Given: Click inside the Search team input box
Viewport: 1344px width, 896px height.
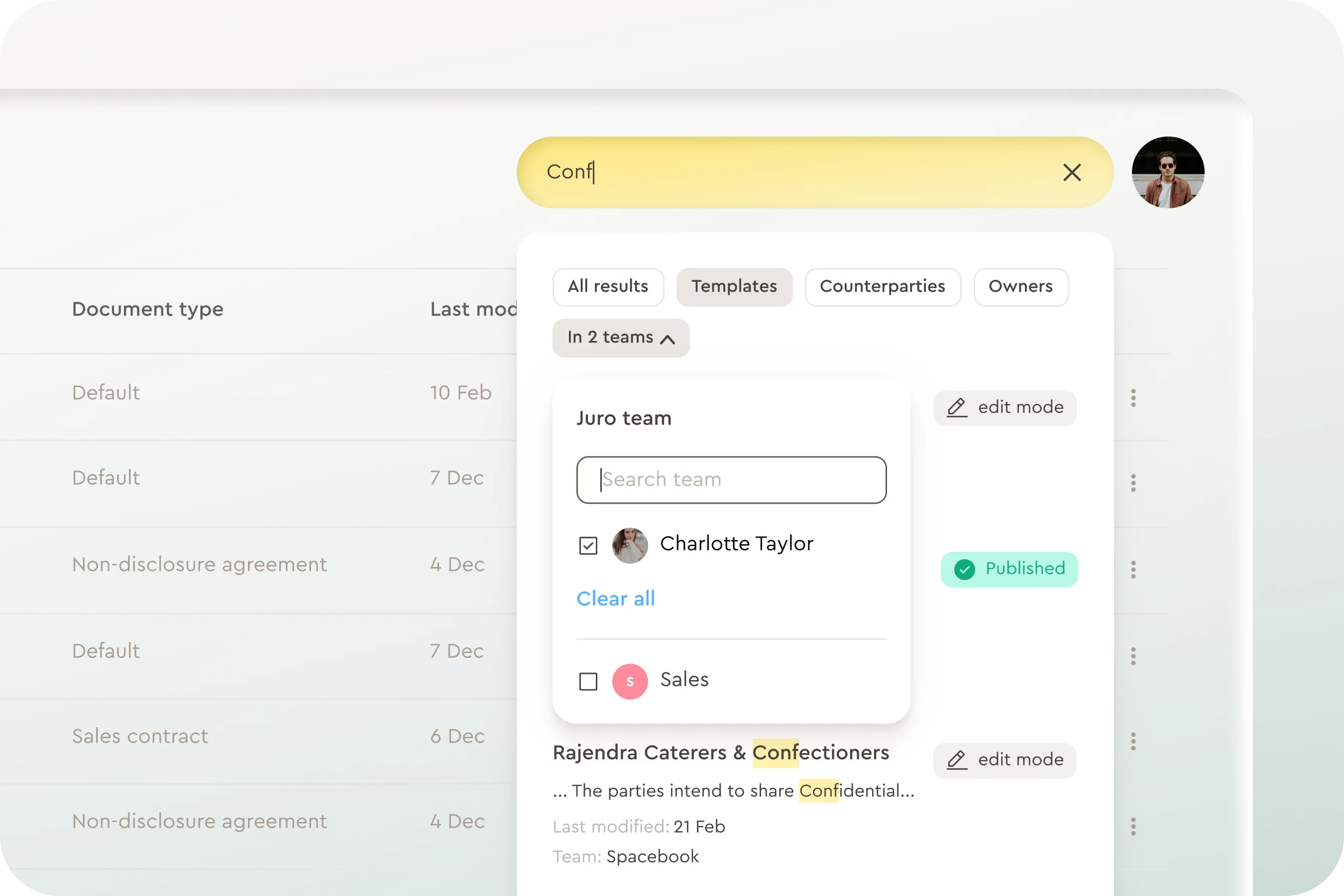Looking at the screenshot, I should coord(731,479).
